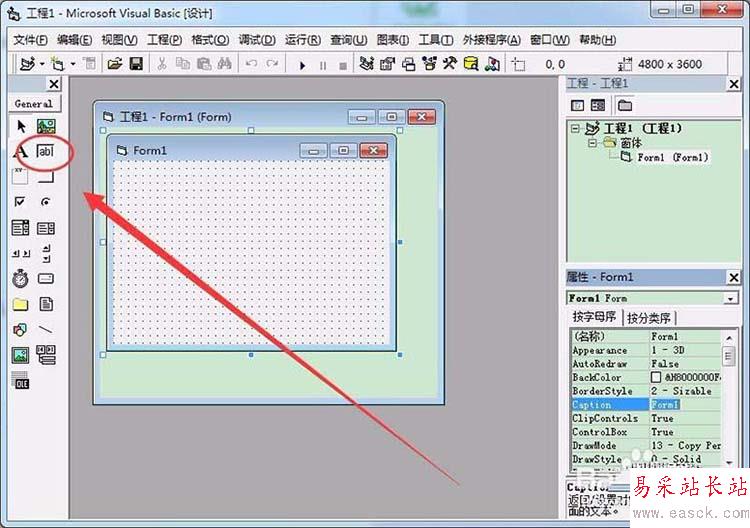750x528 pixels.
Task: Click the End stop button
Action: (343, 66)
